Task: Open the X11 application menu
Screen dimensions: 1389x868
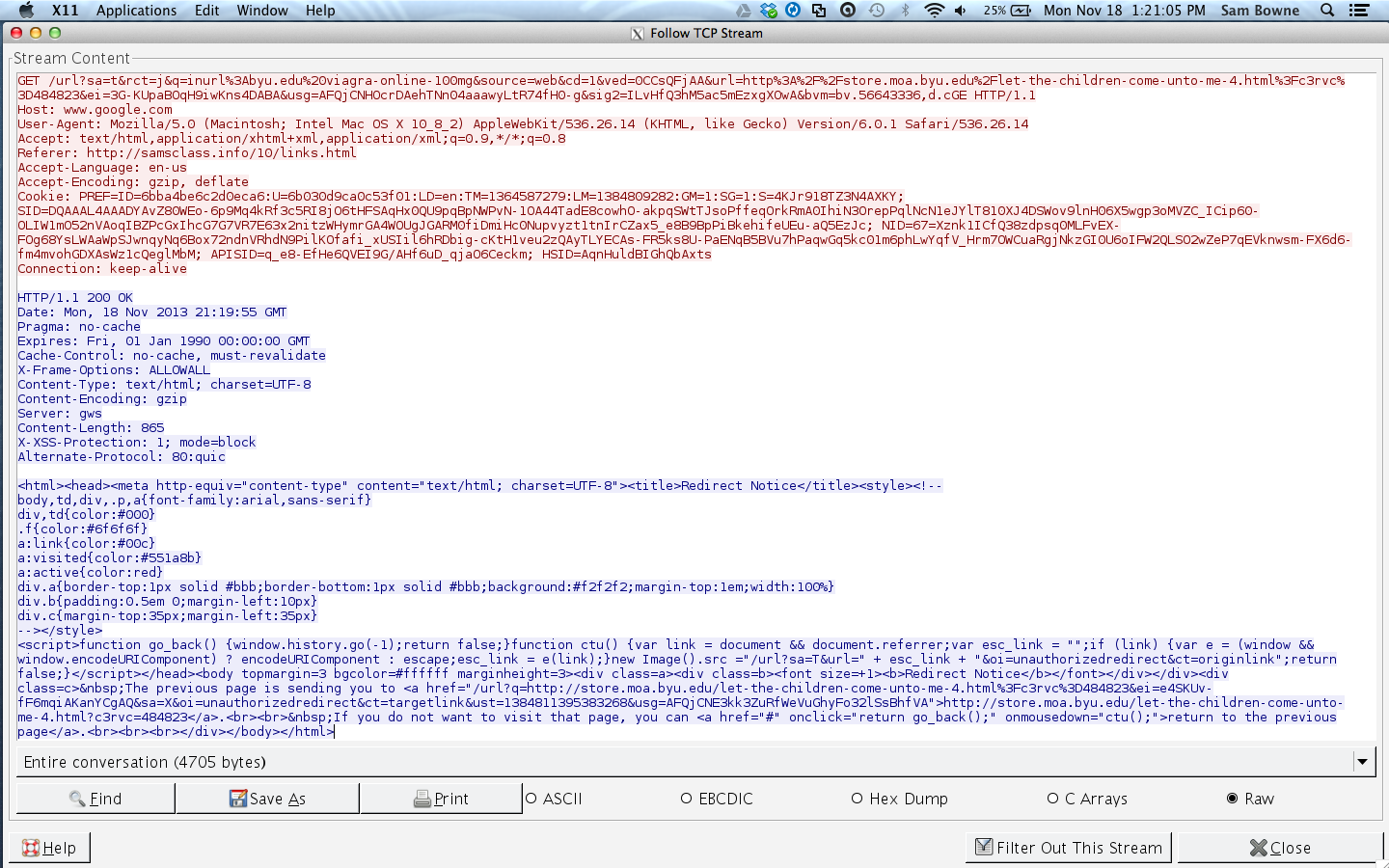Action: tap(66, 11)
